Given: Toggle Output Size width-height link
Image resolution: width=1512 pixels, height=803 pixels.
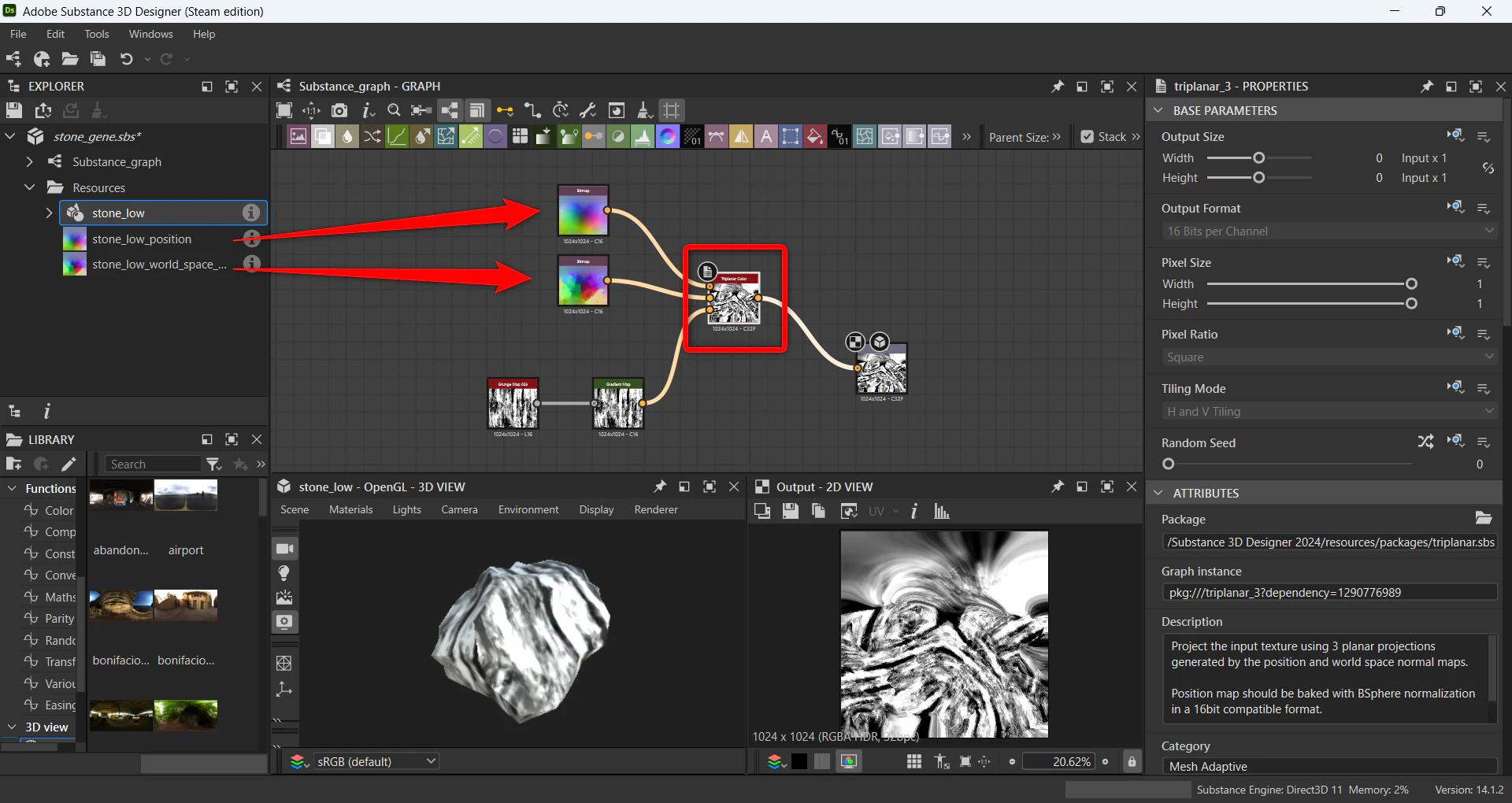Looking at the screenshot, I should coord(1488,168).
